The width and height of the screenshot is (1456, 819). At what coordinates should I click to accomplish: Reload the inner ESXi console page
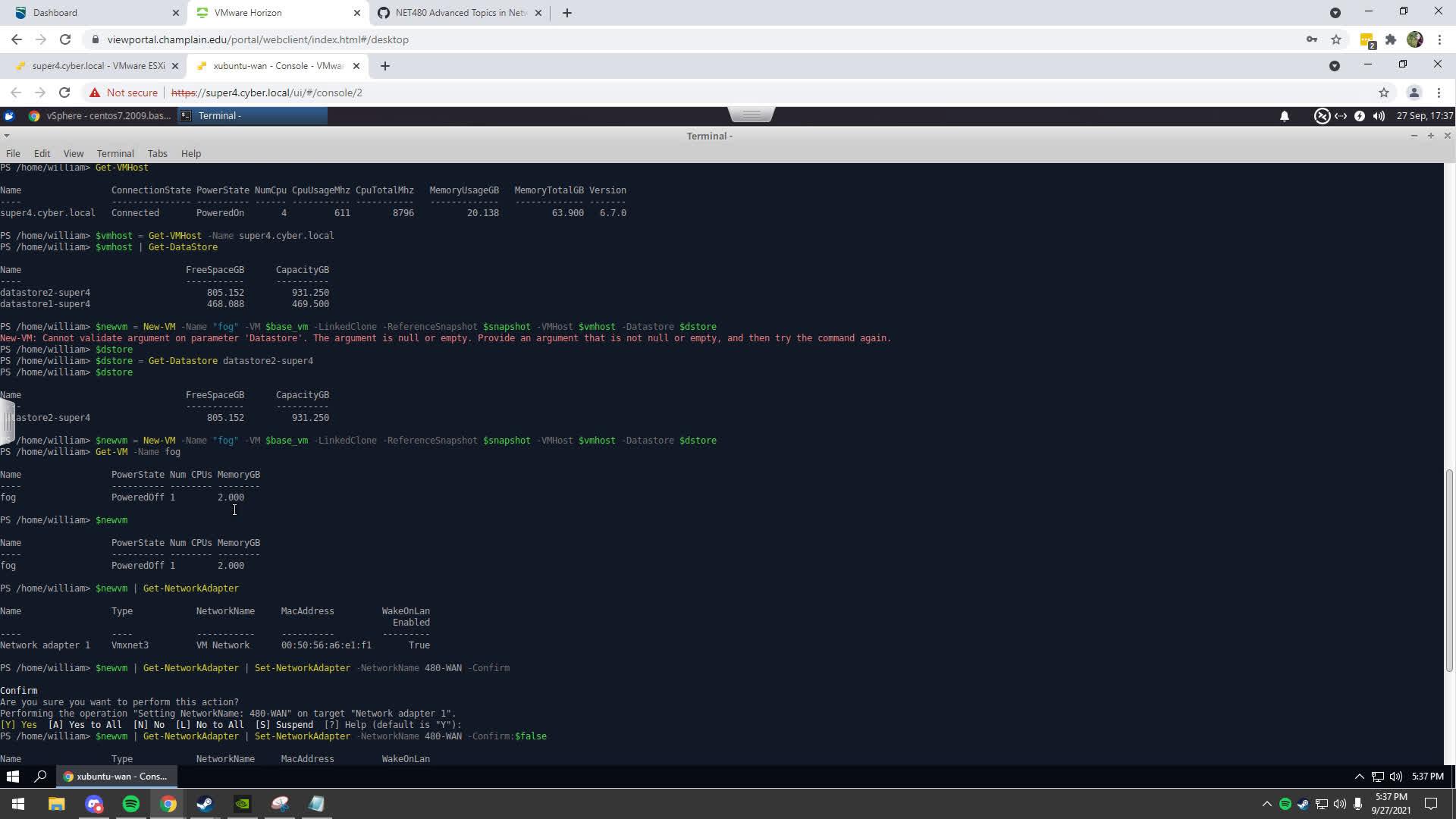[x=64, y=93]
